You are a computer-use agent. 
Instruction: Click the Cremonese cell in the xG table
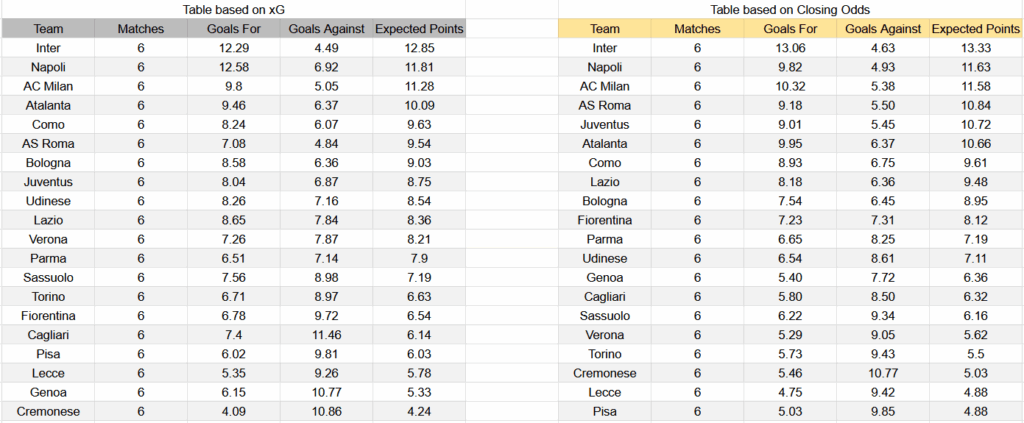(47, 411)
